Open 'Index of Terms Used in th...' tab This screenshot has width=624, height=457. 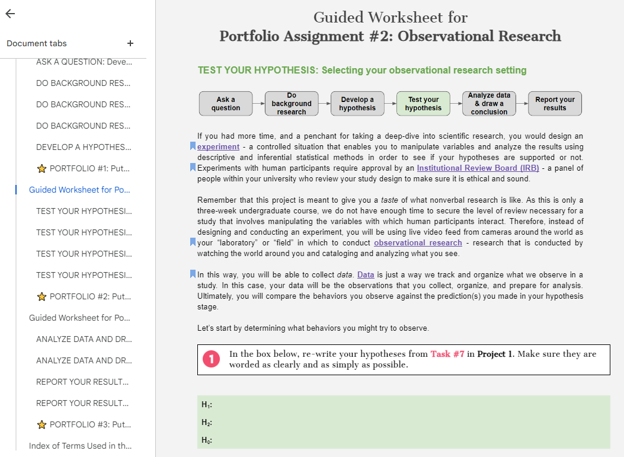(80, 445)
